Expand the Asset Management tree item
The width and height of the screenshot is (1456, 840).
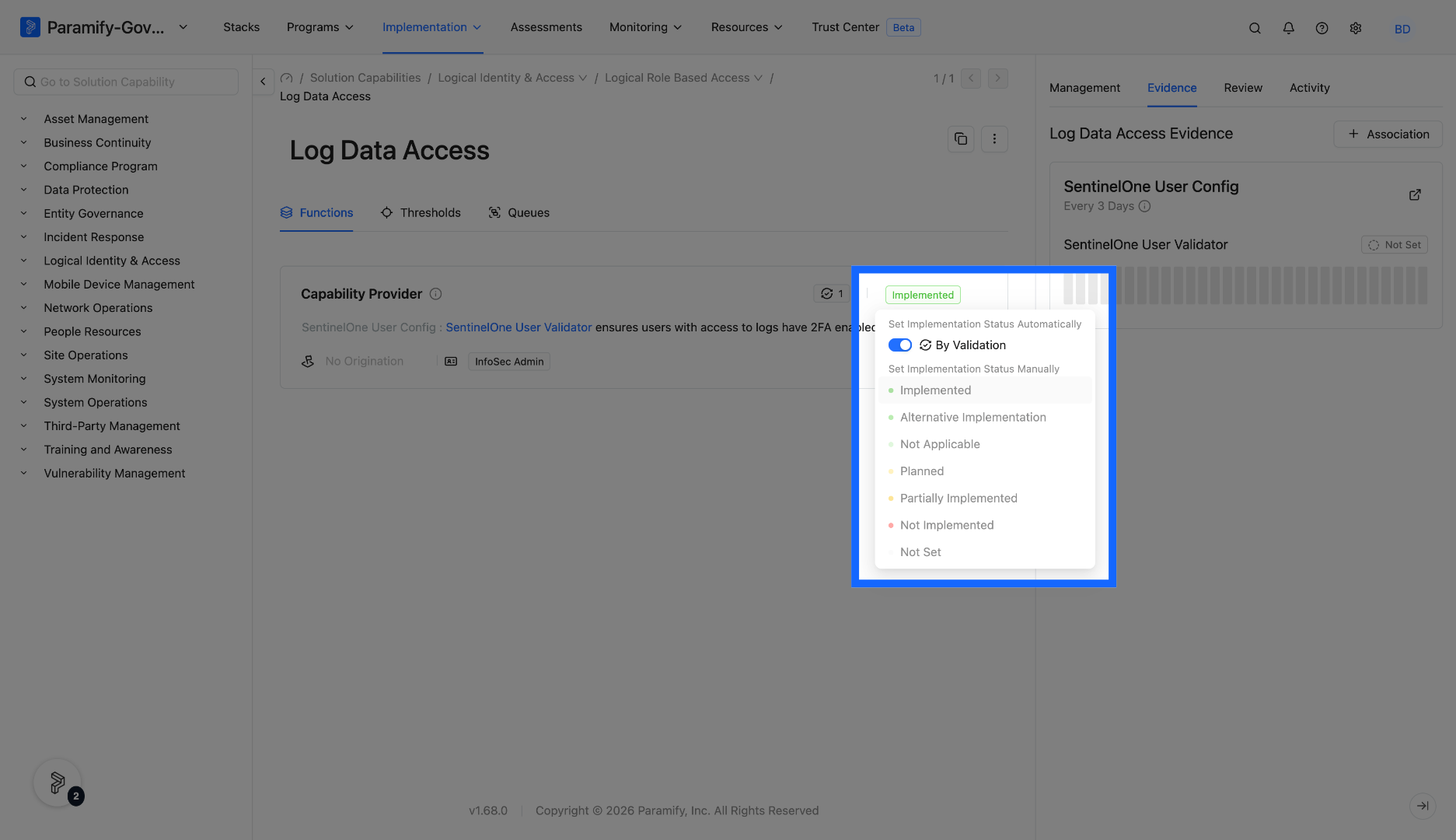(x=23, y=119)
